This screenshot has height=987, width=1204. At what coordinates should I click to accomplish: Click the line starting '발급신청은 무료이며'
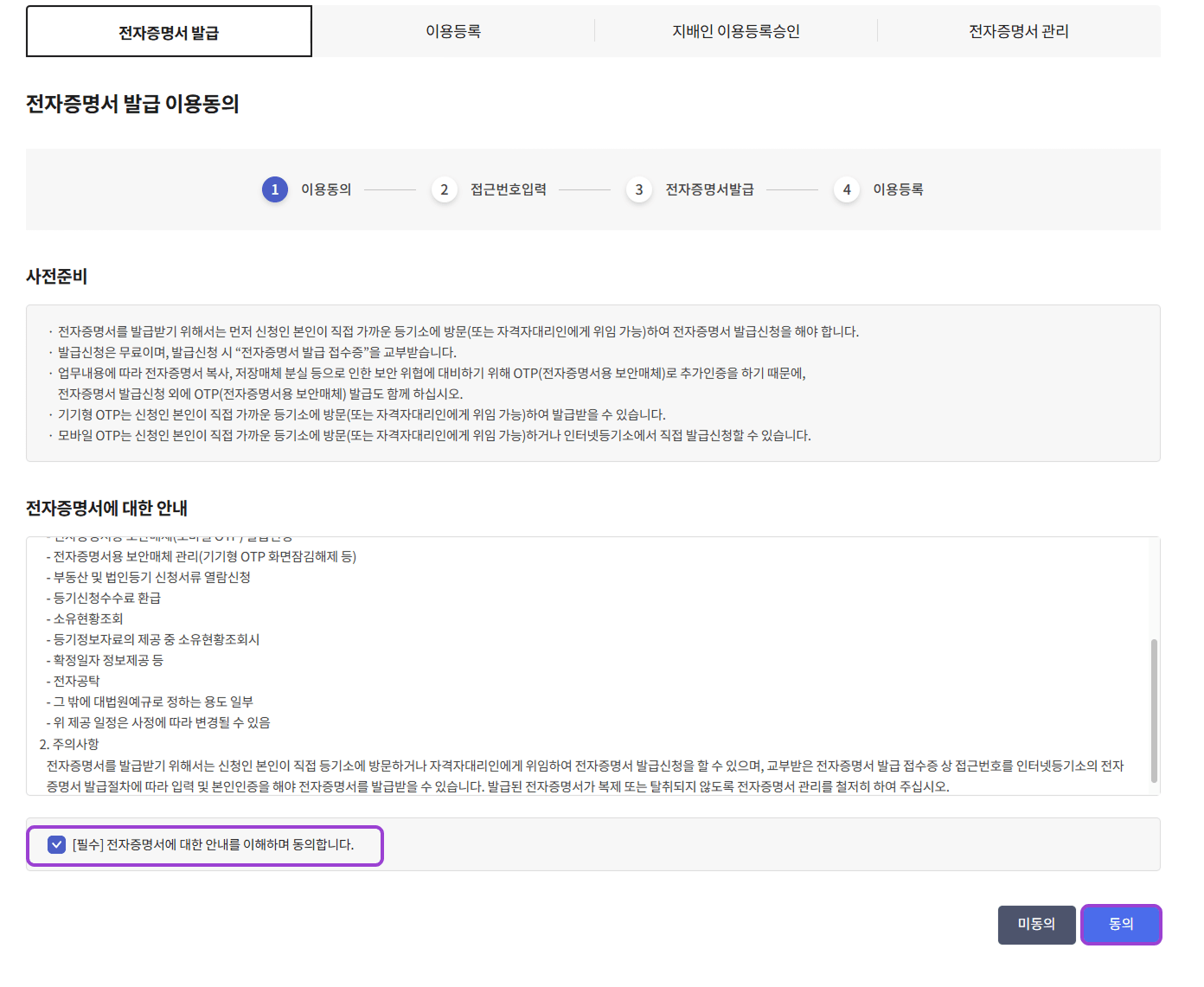click(x=257, y=352)
